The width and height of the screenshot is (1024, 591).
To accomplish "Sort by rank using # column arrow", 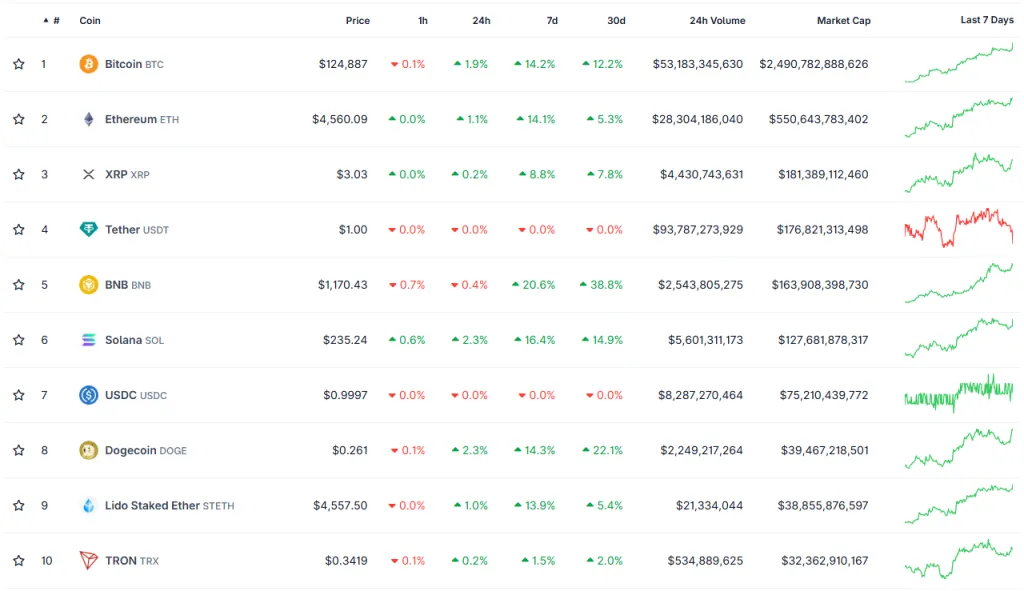I will (46, 20).
